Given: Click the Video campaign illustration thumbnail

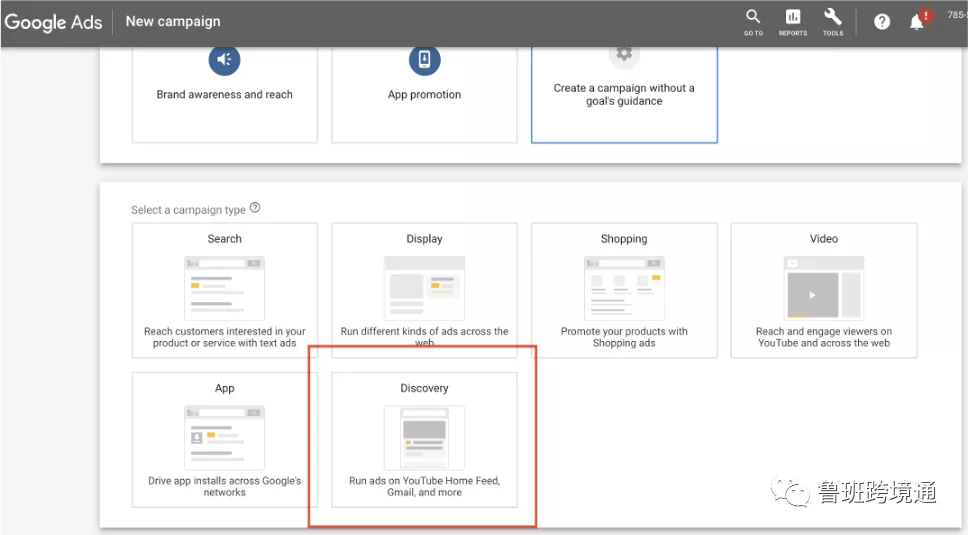Looking at the screenshot, I should point(824,288).
